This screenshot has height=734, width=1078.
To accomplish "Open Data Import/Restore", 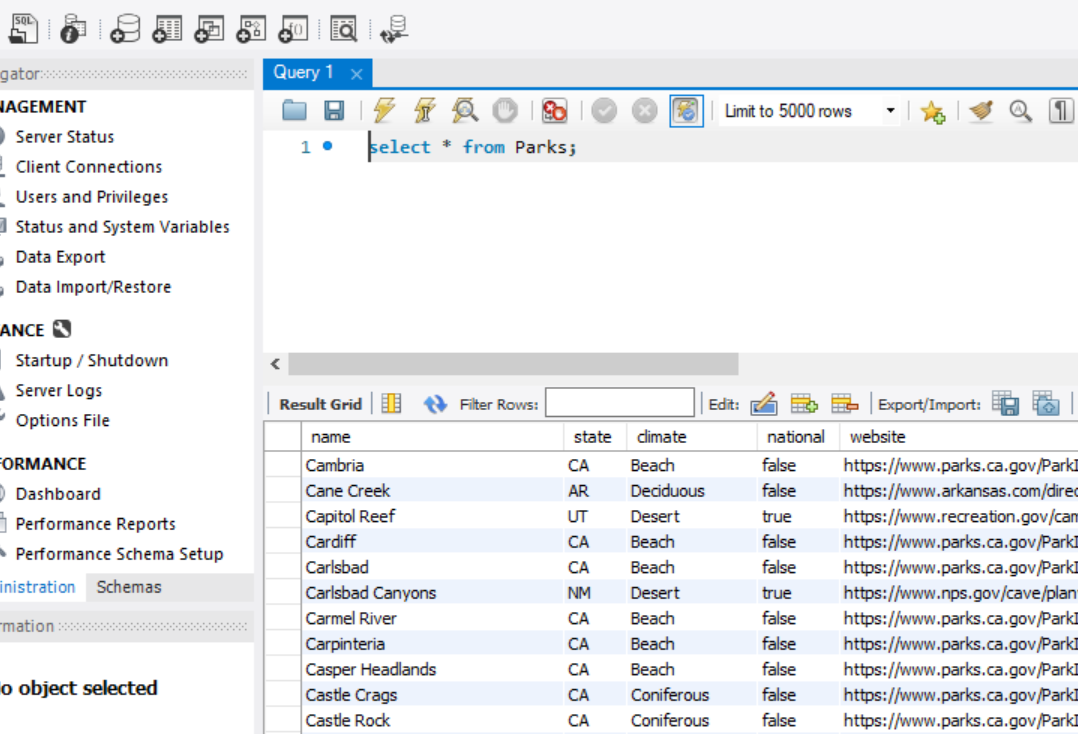I will click(93, 287).
